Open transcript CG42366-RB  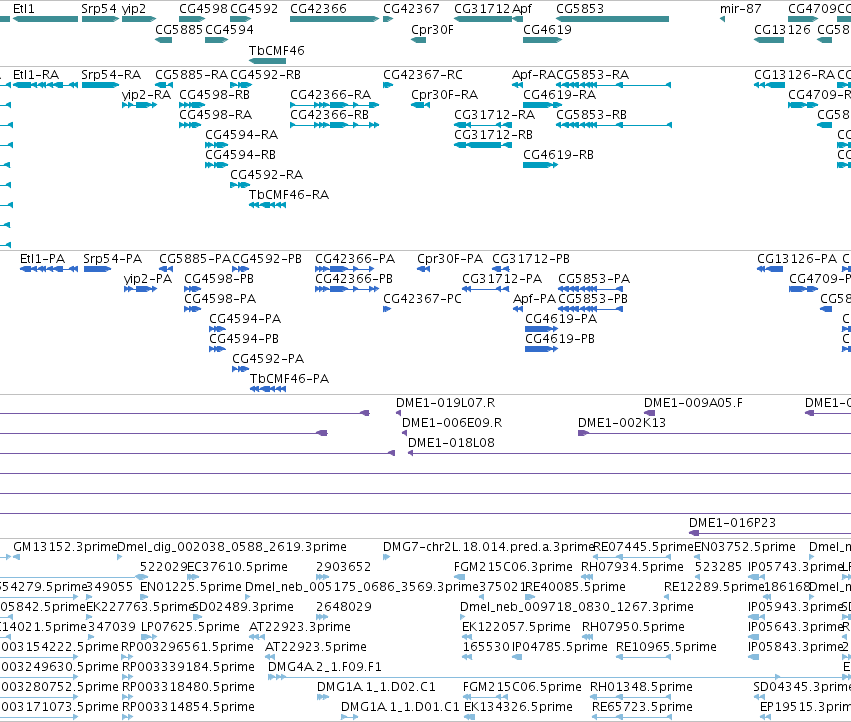(334, 125)
